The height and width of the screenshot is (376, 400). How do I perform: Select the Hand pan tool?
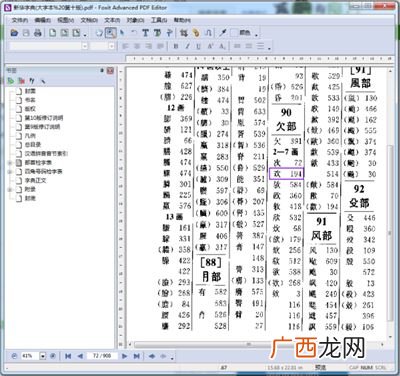coord(99,33)
